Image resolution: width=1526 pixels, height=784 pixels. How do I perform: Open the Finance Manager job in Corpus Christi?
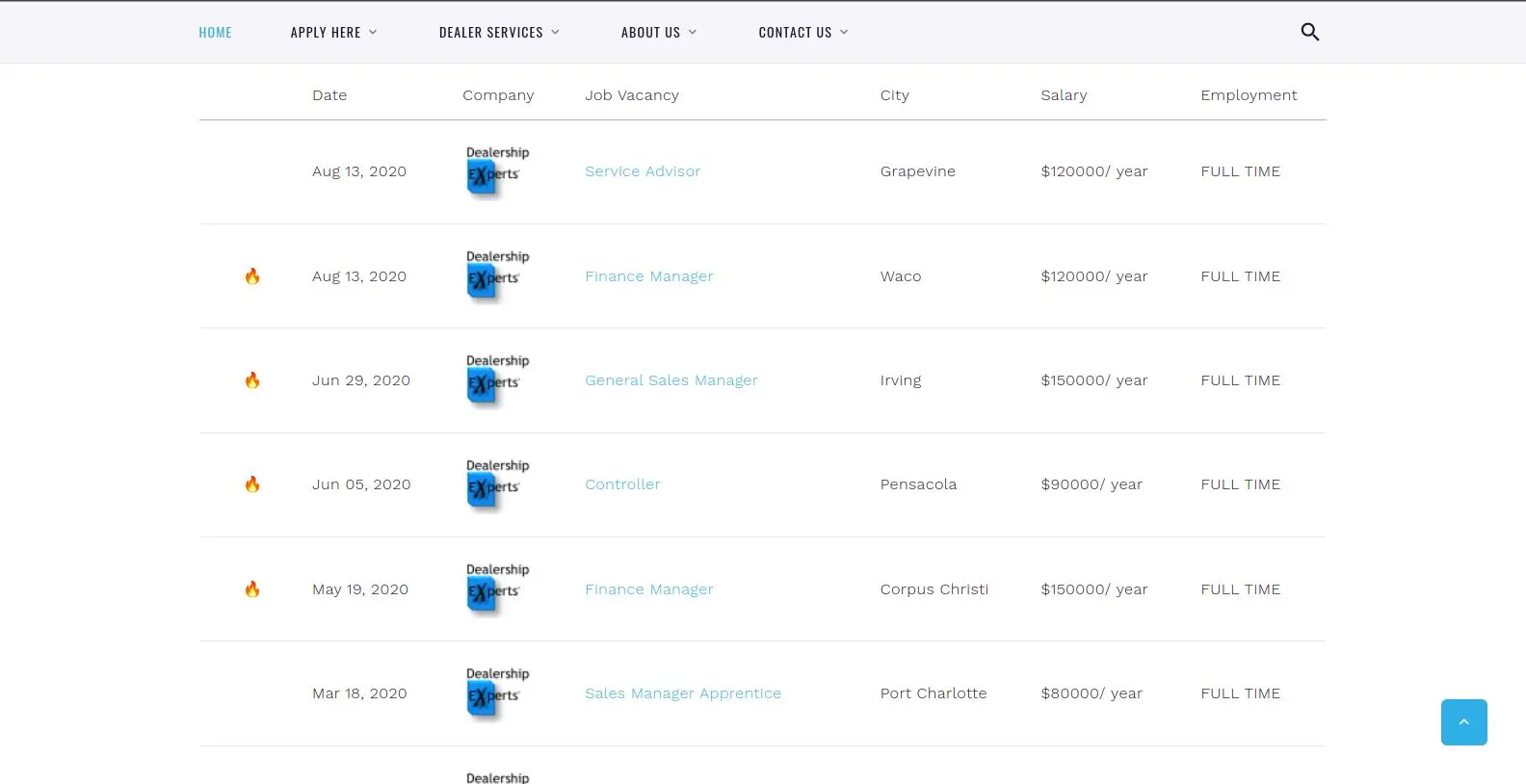click(648, 589)
